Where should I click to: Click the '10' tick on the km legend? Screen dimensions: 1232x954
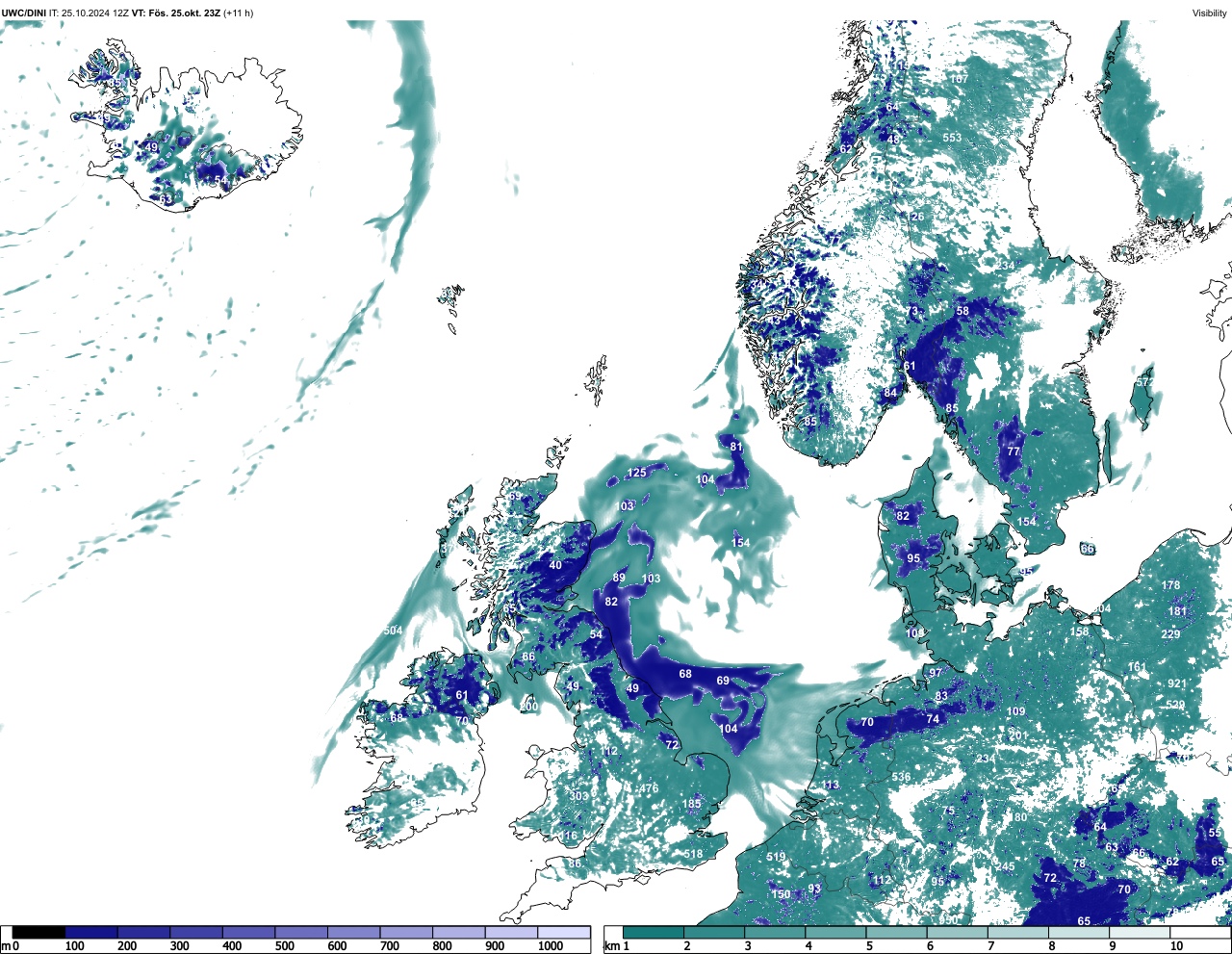1176,946
